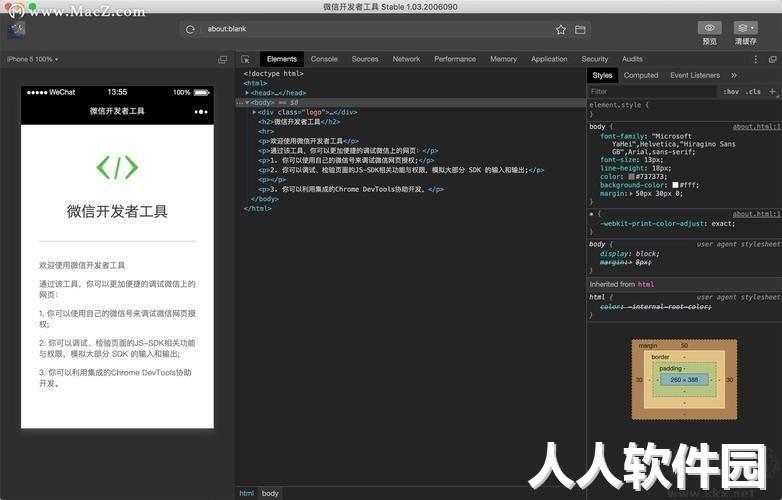Open about.html:1 link for * rule

click(756, 214)
